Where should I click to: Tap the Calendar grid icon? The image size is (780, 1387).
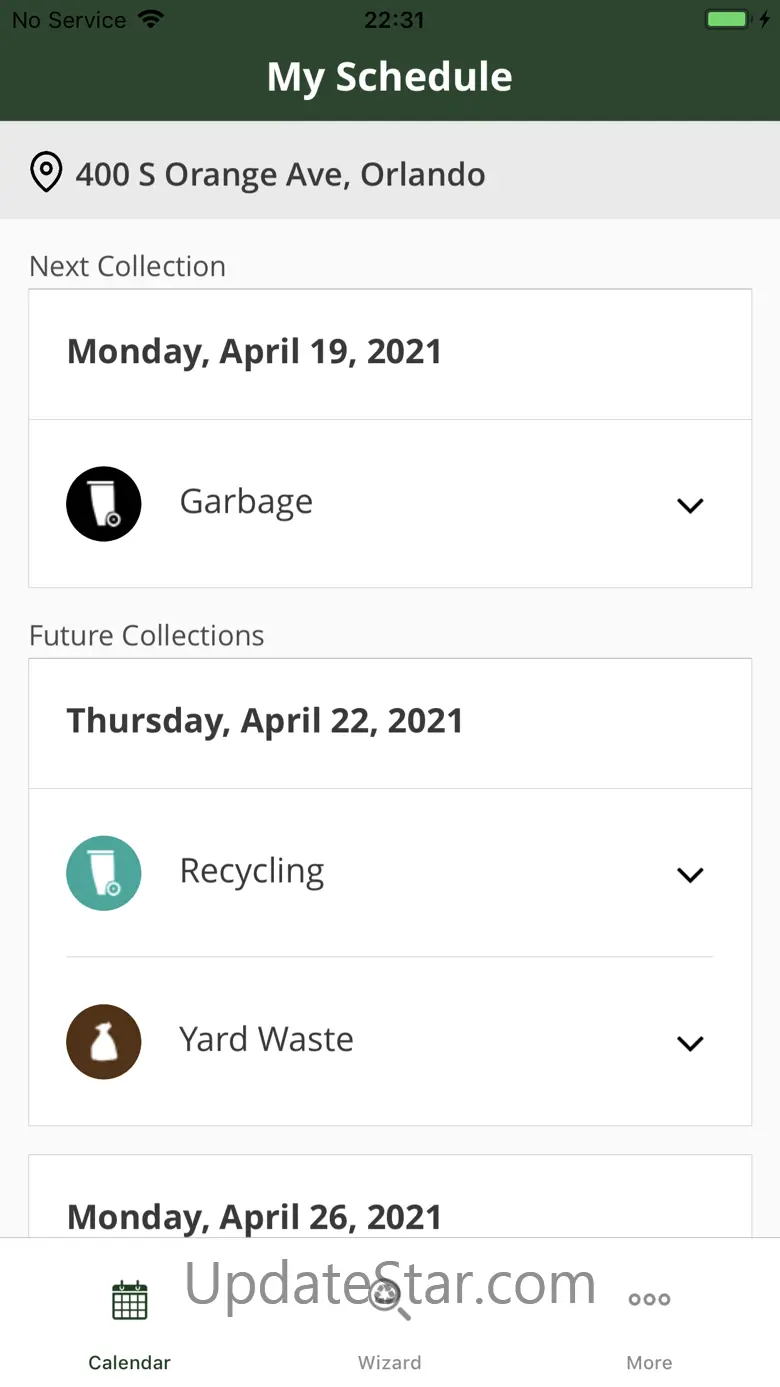pos(130,1300)
